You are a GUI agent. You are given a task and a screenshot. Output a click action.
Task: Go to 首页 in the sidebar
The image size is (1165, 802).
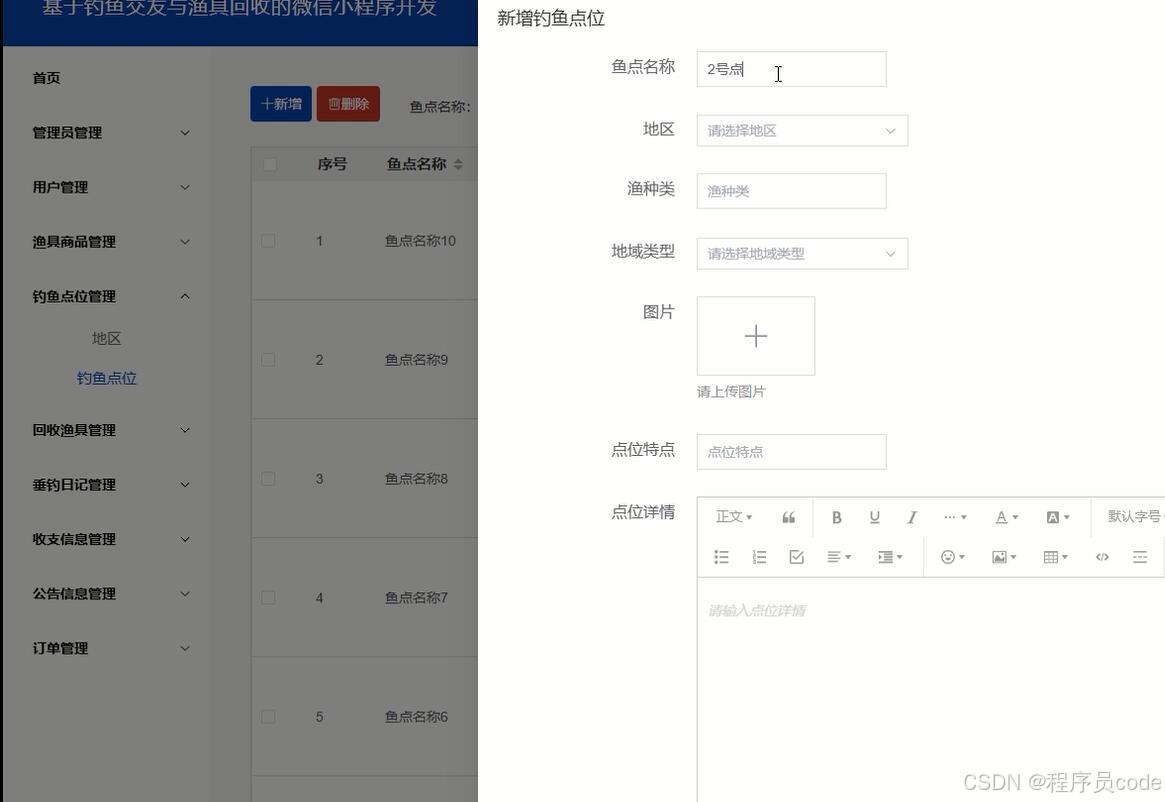(x=46, y=78)
